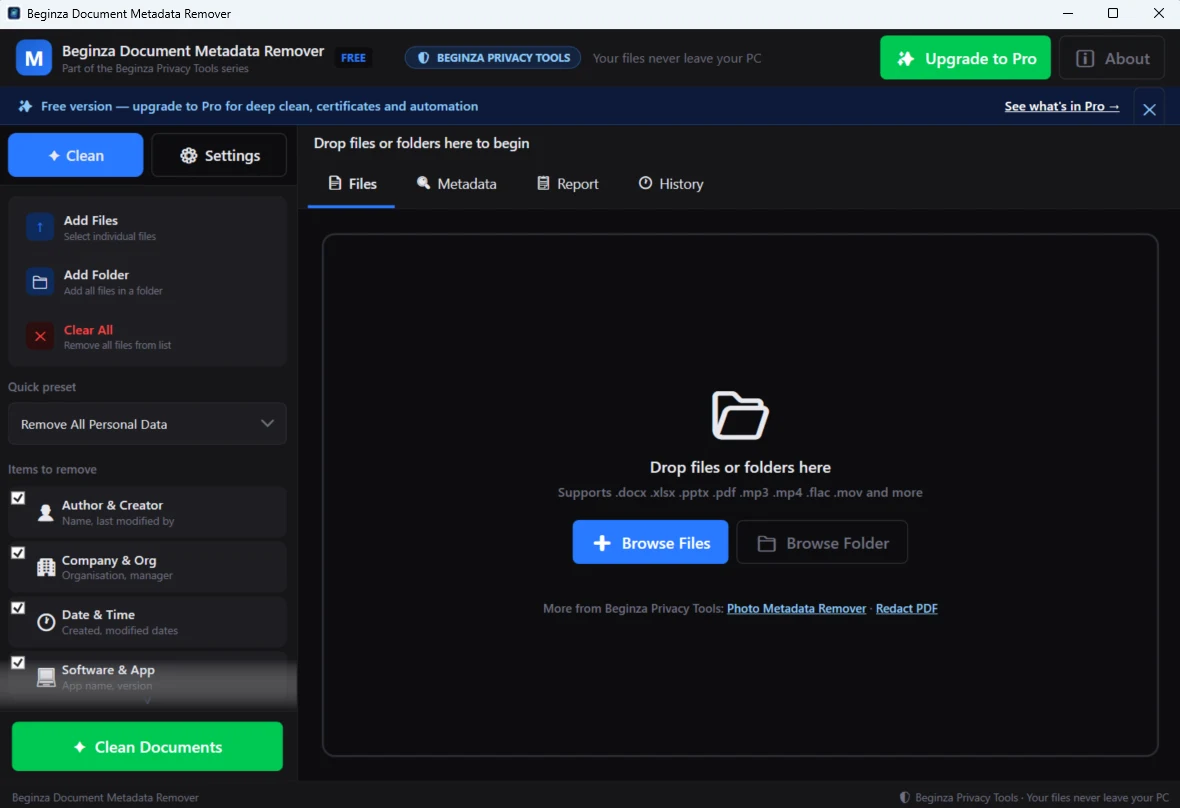This screenshot has height=808, width=1180.
Task: Click the large open folder drop icon
Action: pyautogui.click(x=740, y=415)
